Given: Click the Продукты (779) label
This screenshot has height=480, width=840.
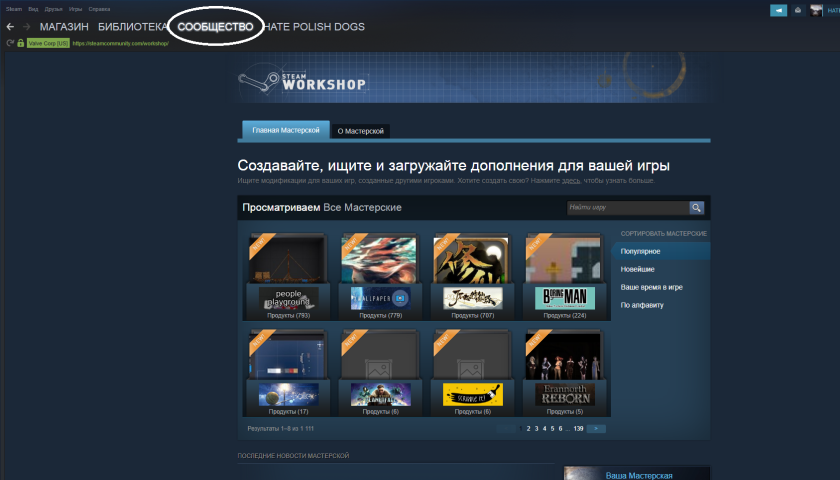Looking at the screenshot, I should tap(380, 316).
